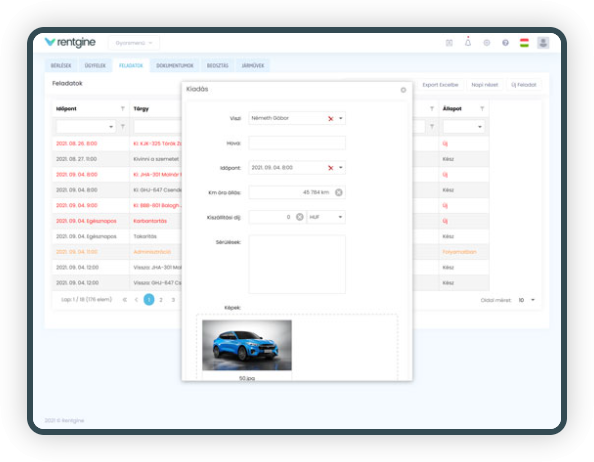Go to page 2 in pagination
Viewport: 594px width, 462px height.
161,300
